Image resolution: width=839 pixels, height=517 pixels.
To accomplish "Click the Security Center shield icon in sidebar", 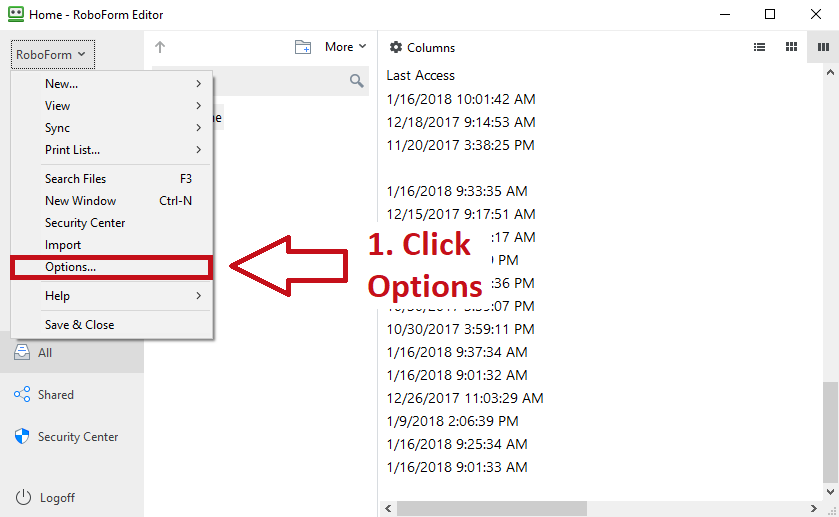I will click(22, 437).
